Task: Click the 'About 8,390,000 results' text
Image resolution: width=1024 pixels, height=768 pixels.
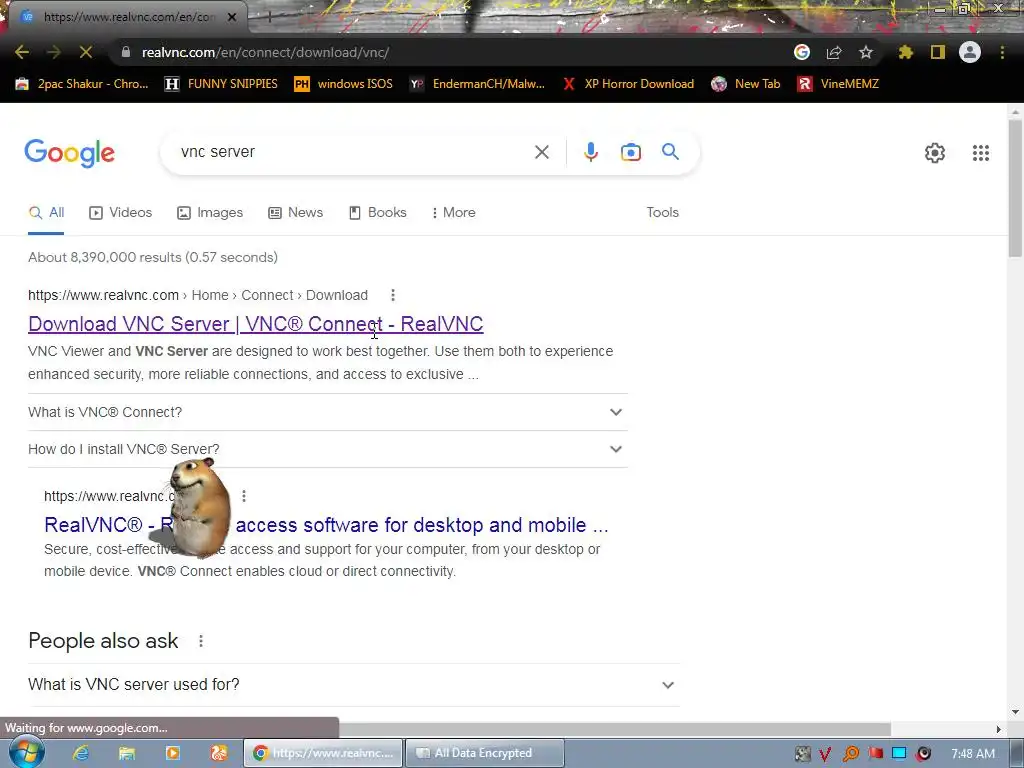Action: pyautogui.click(x=153, y=257)
